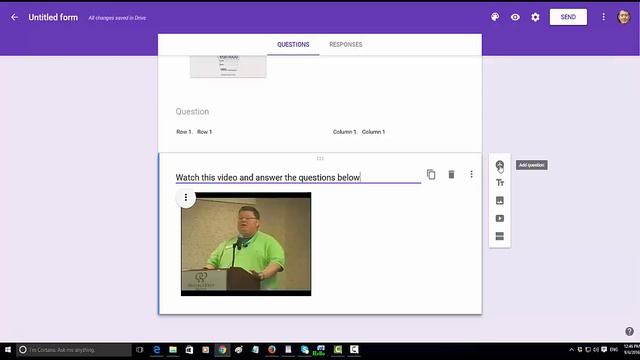Open the more options menu beside SEND
The width and height of the screenshot is (640, 360).
[603, 17]
